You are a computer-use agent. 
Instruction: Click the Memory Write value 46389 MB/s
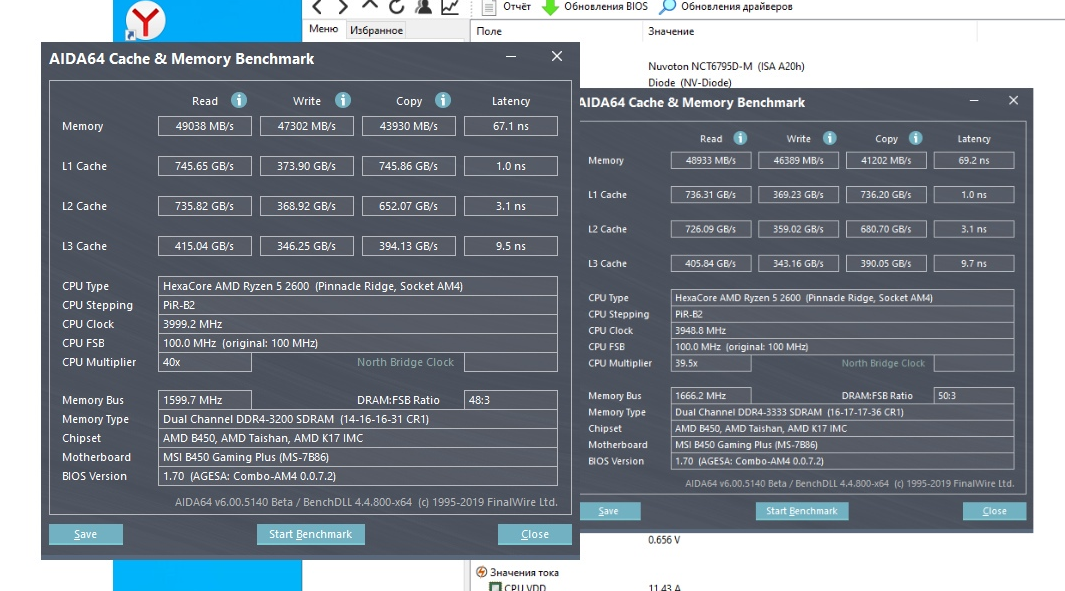(x=798, y=160)
